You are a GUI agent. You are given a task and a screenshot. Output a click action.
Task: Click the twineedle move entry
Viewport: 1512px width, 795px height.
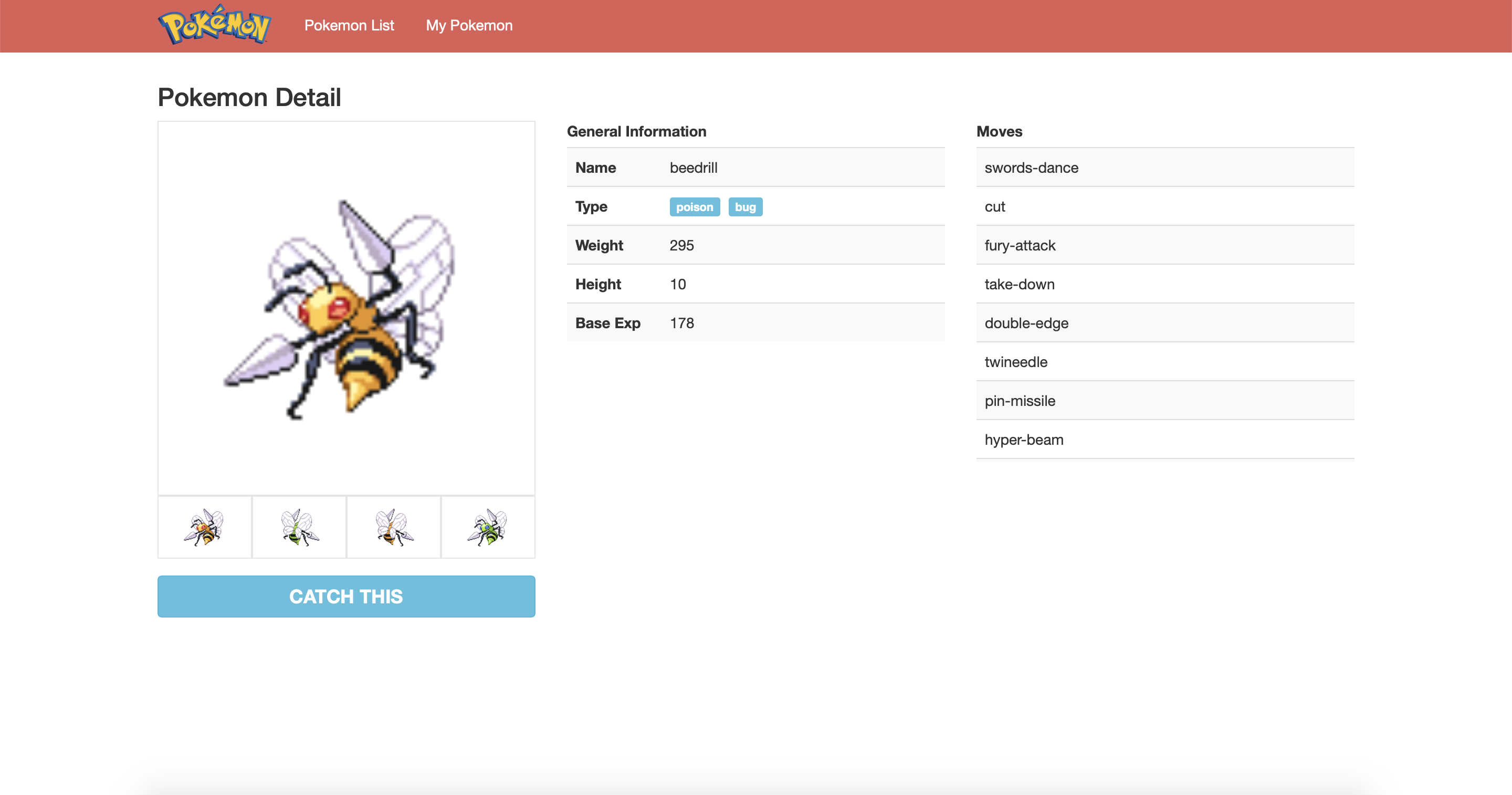click(1016, 362)
